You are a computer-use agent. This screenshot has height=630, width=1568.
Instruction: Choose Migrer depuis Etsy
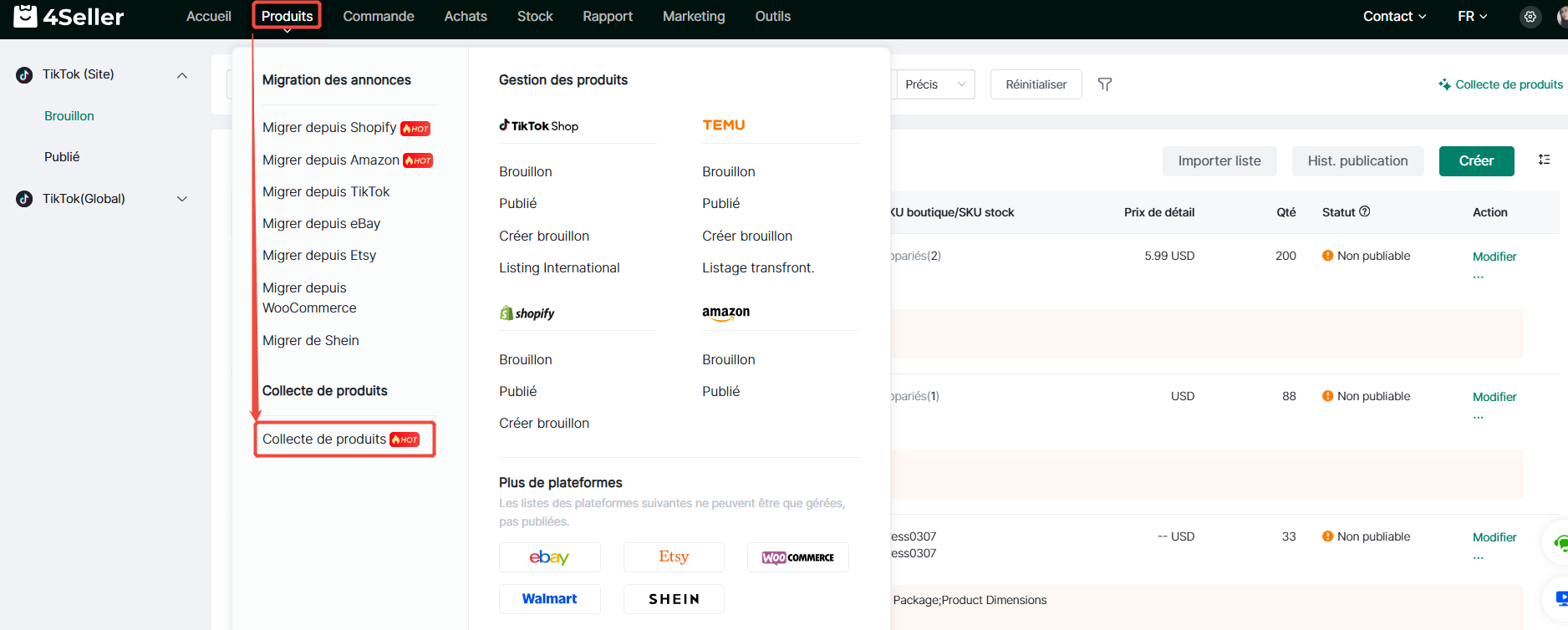(x=319, y=255)
